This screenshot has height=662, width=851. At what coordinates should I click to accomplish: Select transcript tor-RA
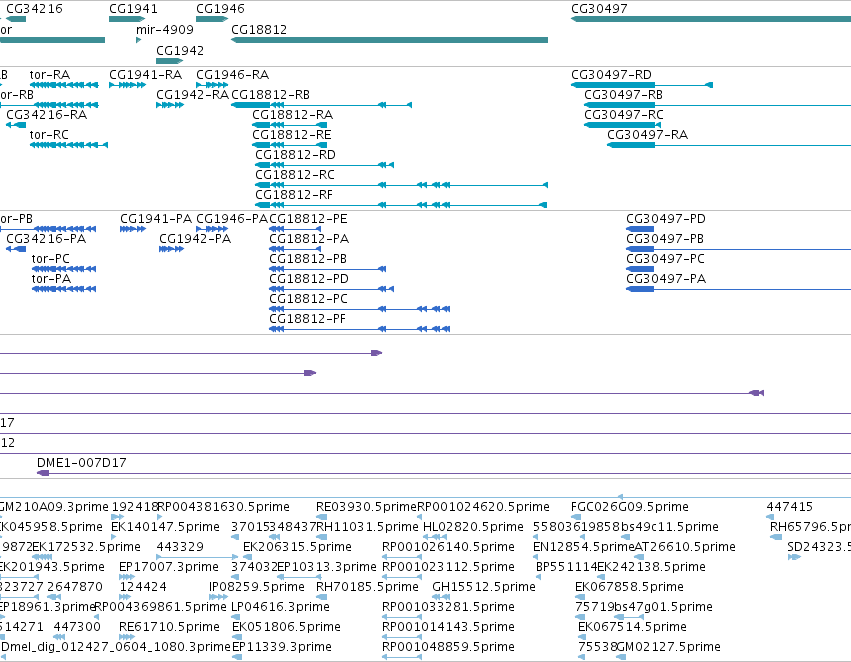point(64,85)
